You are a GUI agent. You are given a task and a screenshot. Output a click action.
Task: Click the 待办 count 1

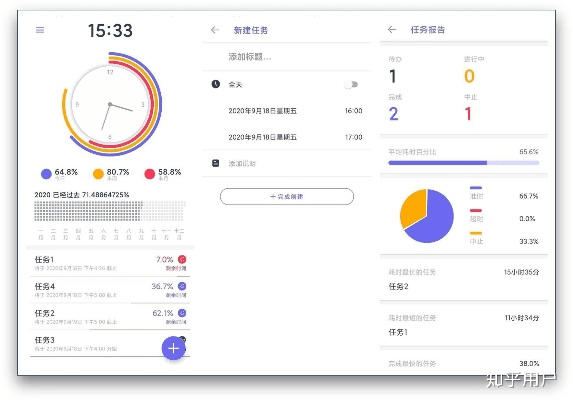click(393, 76)
